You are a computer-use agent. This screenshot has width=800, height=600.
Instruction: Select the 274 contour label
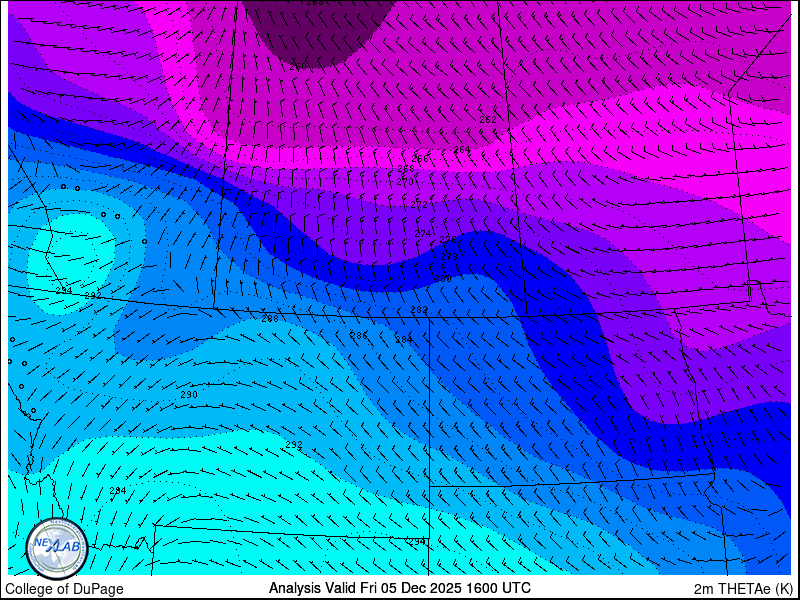423,234
